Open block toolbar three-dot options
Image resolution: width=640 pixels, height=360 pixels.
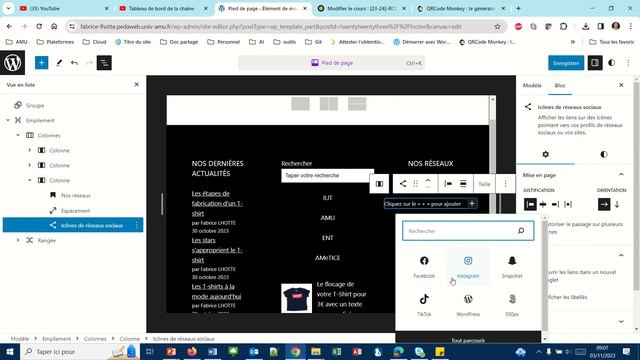(x=505, y=184)
